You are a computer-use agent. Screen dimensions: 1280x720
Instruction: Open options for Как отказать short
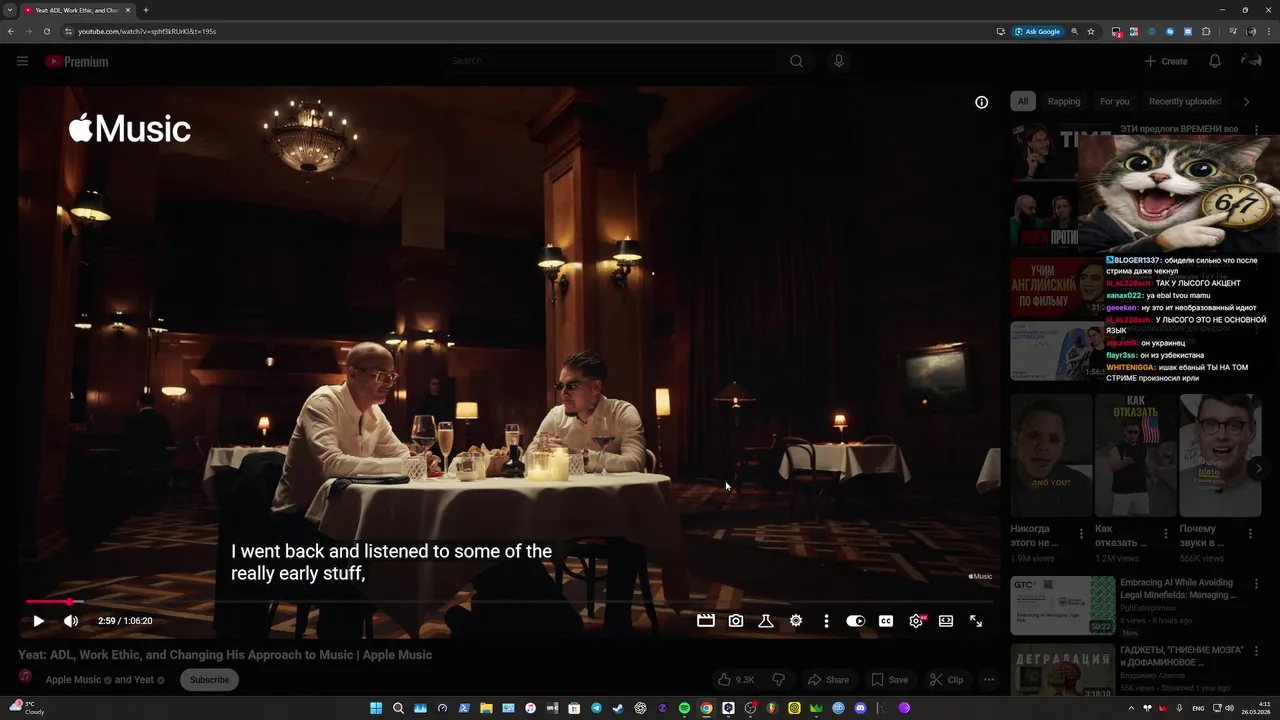pos(1165,533)
